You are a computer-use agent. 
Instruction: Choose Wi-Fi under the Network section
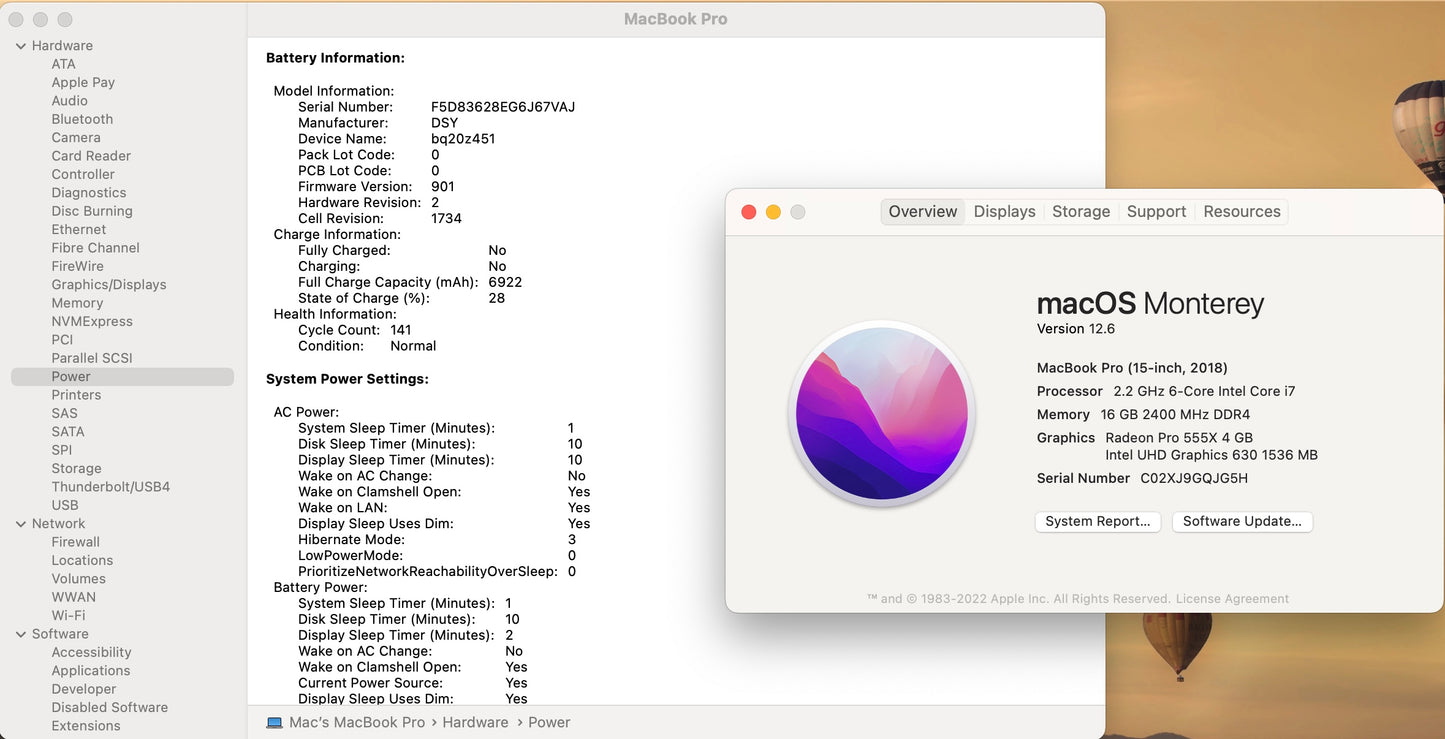(68, 615)
